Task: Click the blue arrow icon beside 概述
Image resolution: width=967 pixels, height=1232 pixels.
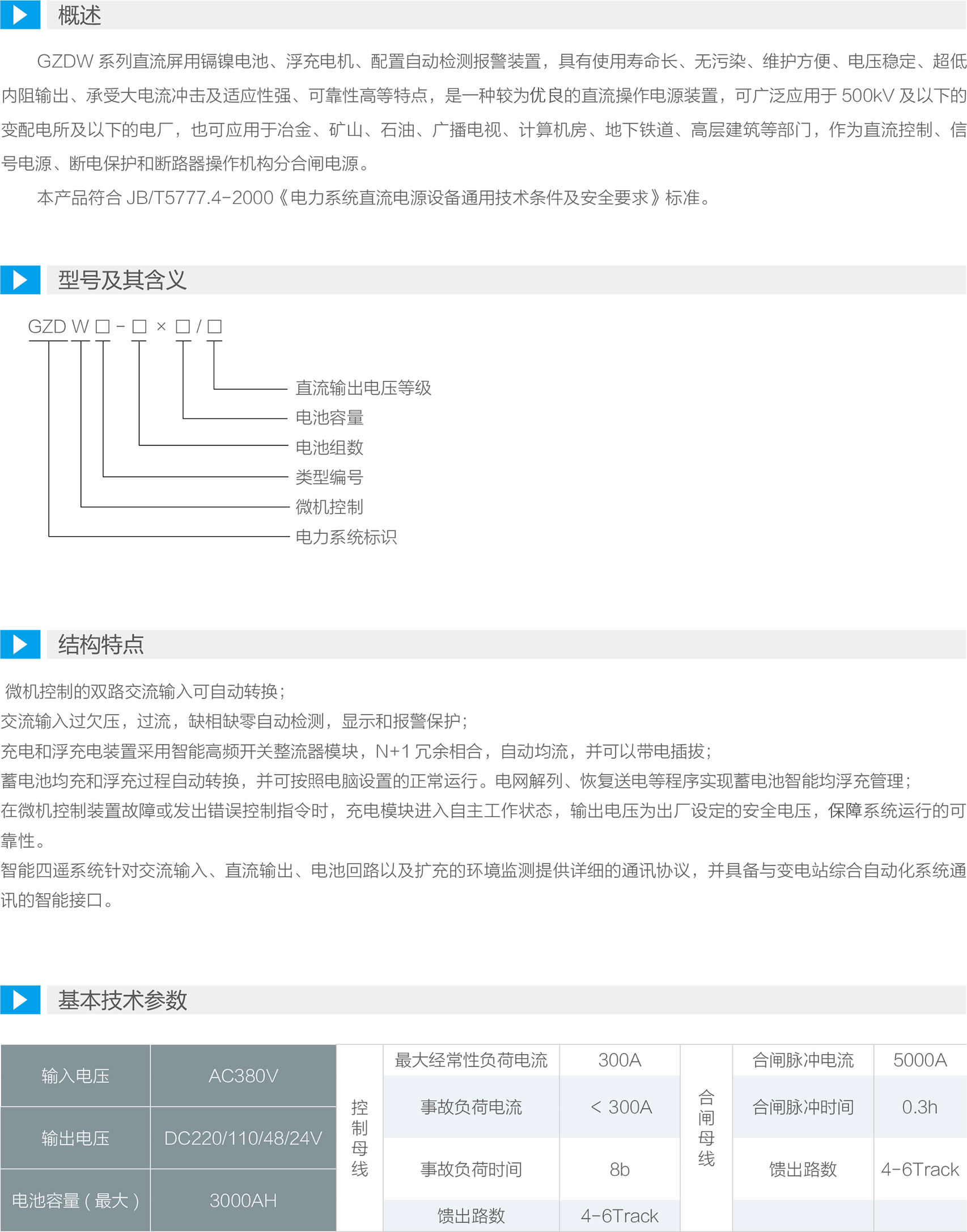Action: [x=20, y=15]
